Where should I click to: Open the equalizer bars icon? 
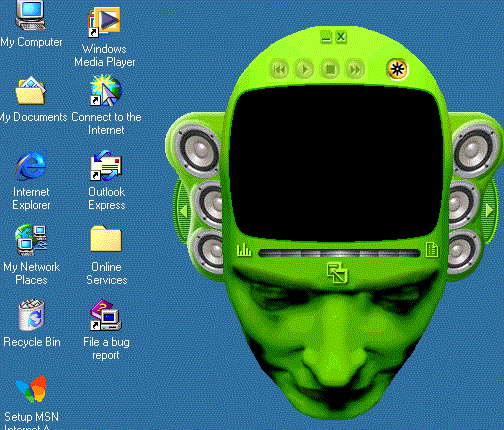tap(244, 250)
